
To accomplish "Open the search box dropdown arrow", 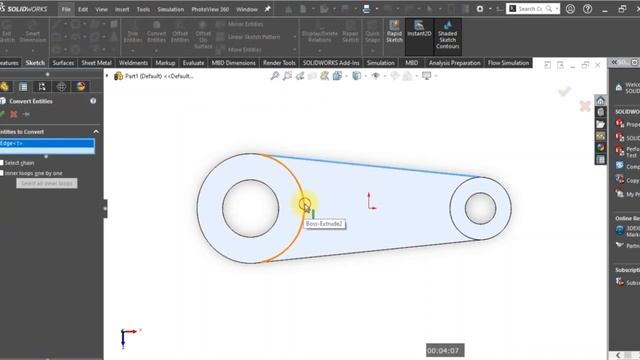I will pyautogui.click(x=557, y=9).
